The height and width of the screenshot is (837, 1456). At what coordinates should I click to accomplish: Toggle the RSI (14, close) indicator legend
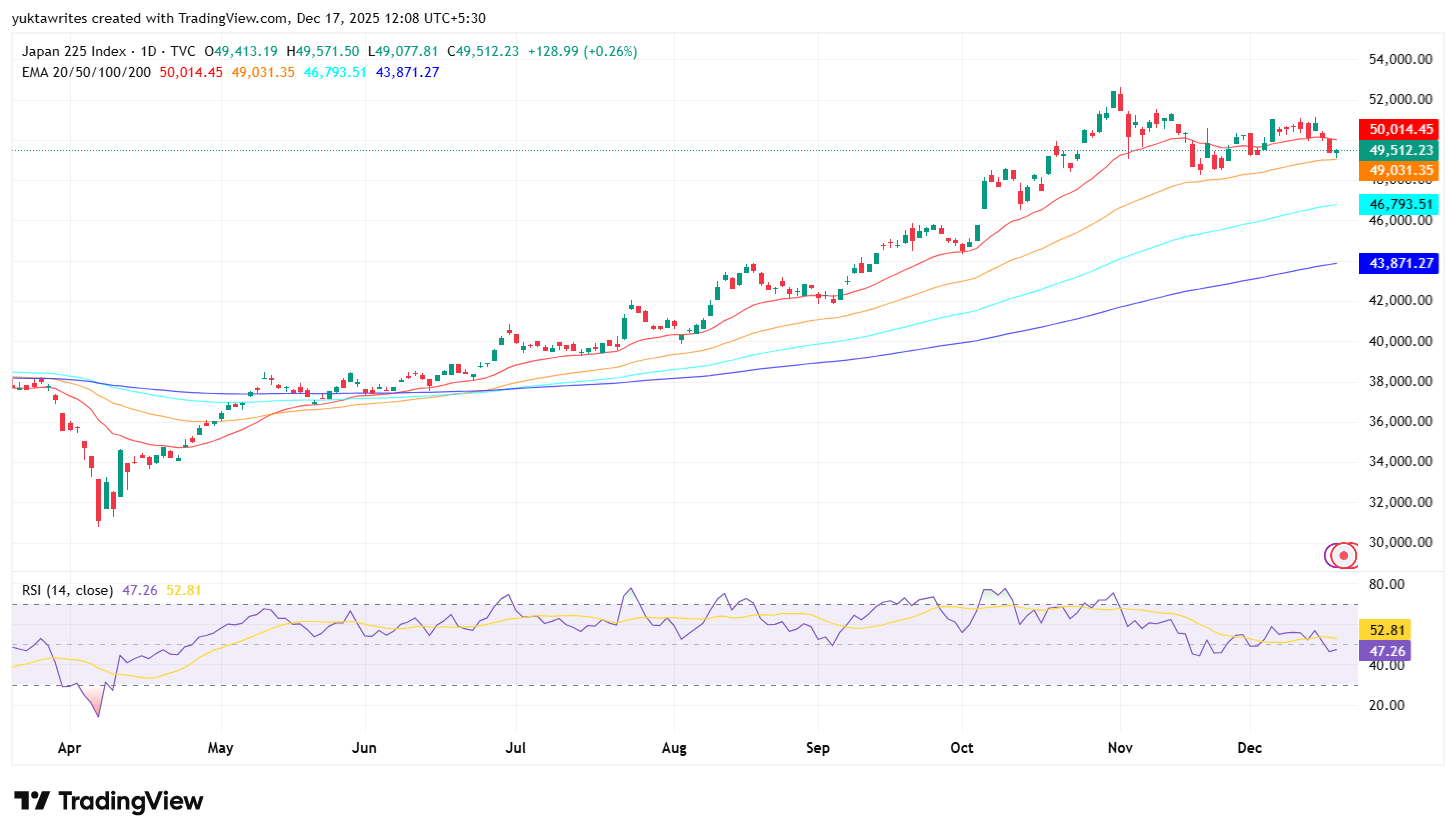[67, 590]
